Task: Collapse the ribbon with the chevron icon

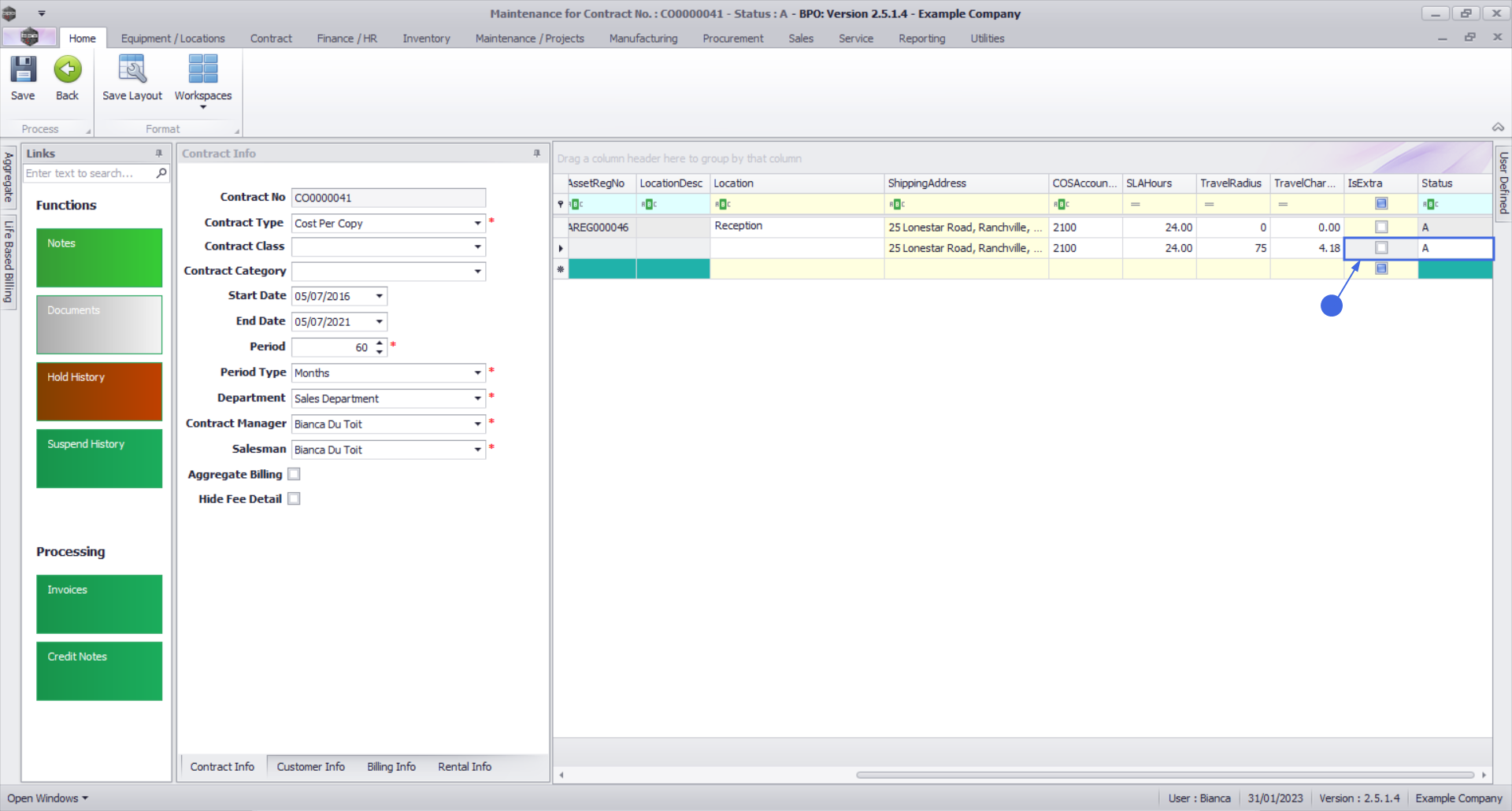Action: click(1497, 128)
